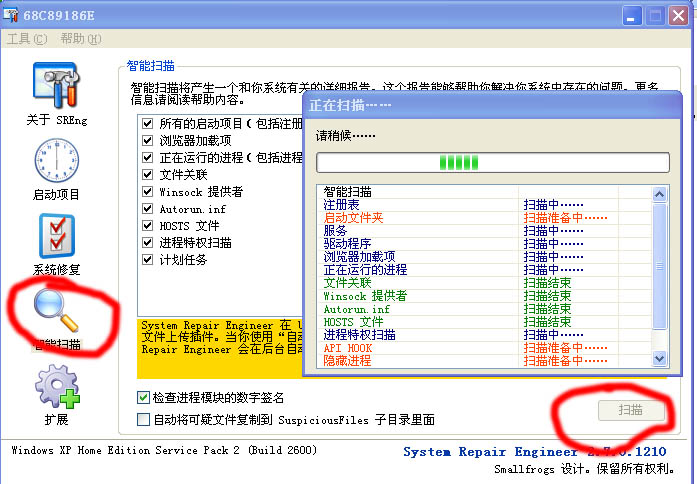
Task: Select 正在运行的进程 row in scan list
Action: tap(484, 270)
